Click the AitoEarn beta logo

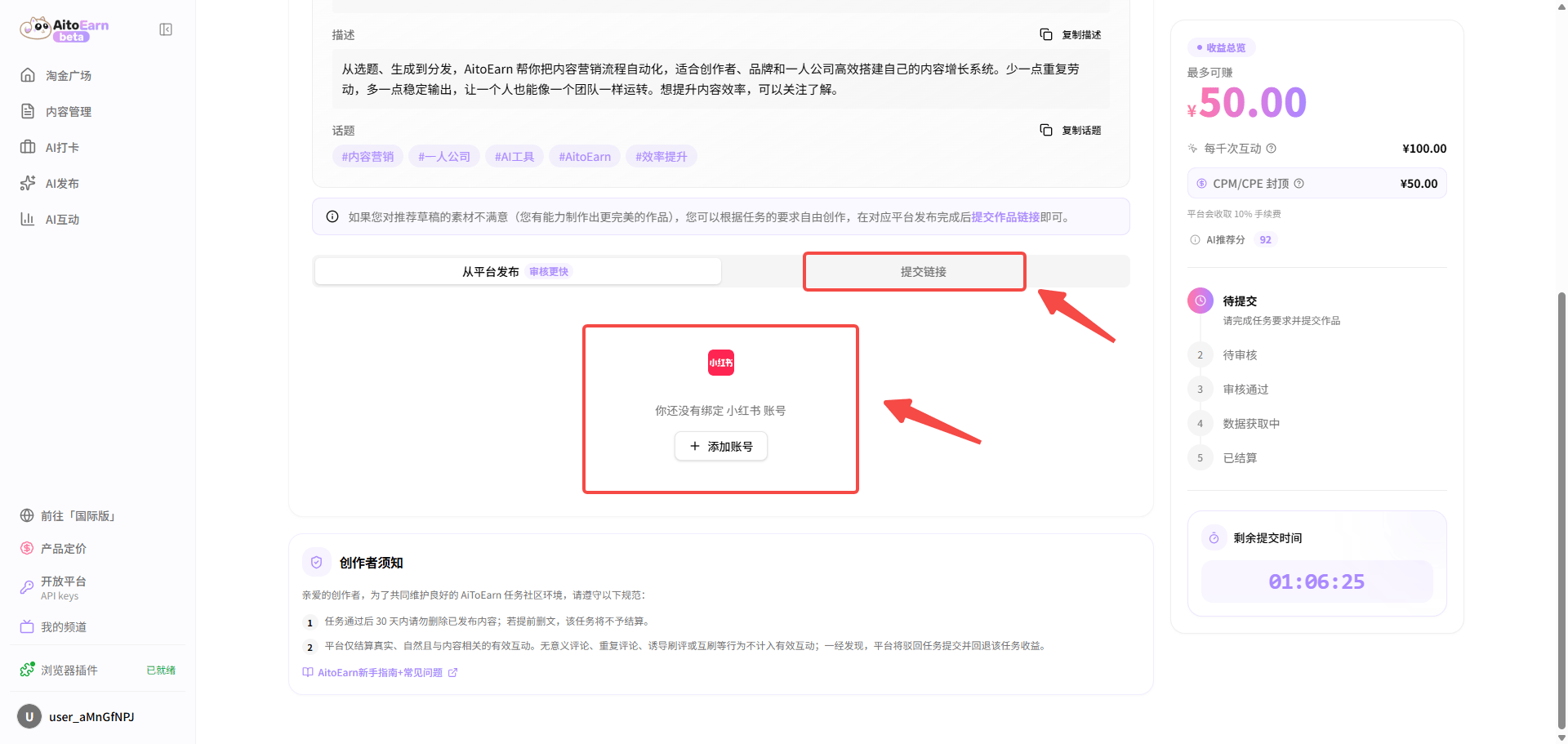(x=65, y=29)
